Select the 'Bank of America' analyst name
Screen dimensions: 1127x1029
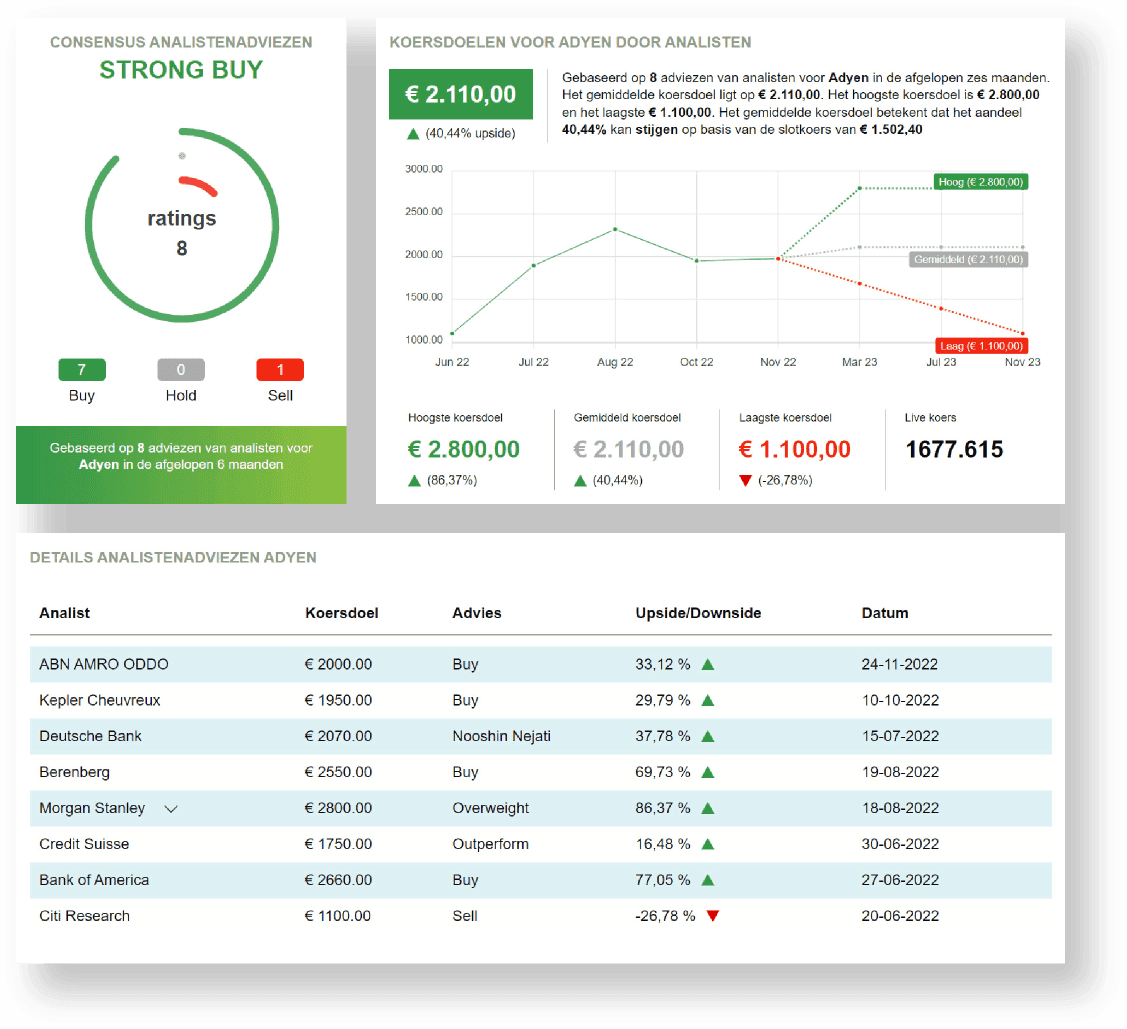[x=94, y=880]
